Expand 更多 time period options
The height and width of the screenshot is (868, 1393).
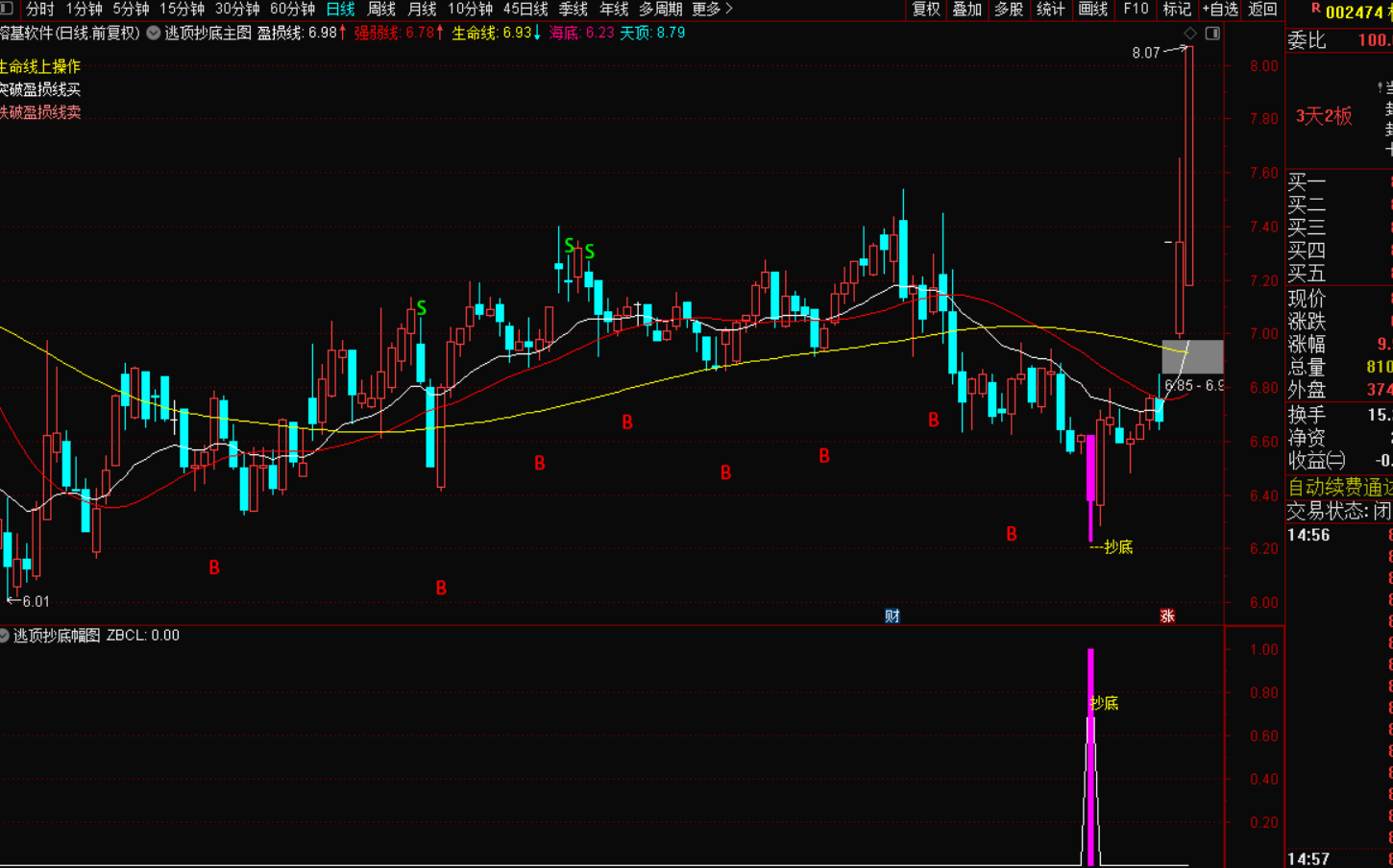click(712, 10)
